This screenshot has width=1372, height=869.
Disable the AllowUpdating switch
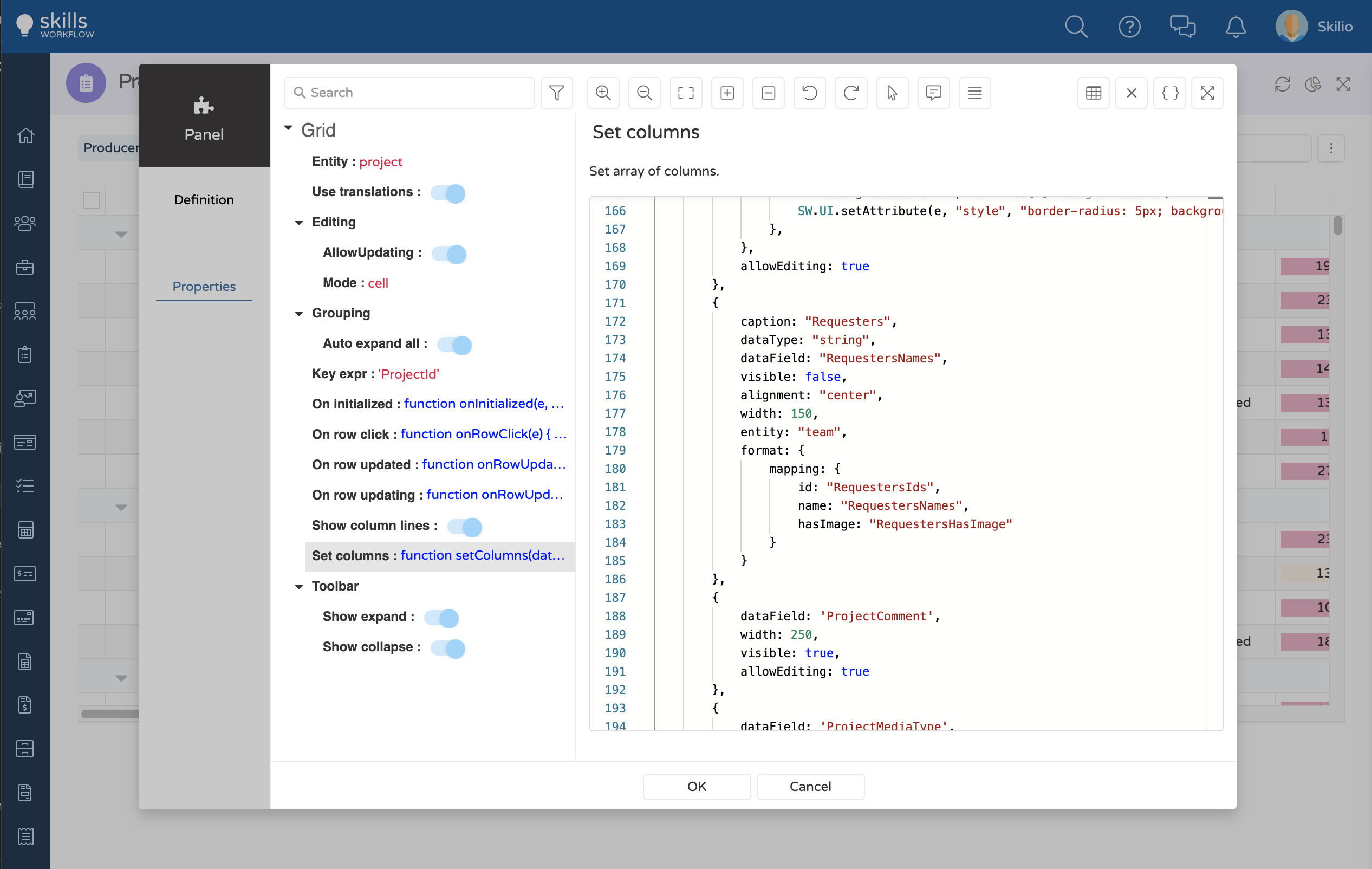coord(449,254)
